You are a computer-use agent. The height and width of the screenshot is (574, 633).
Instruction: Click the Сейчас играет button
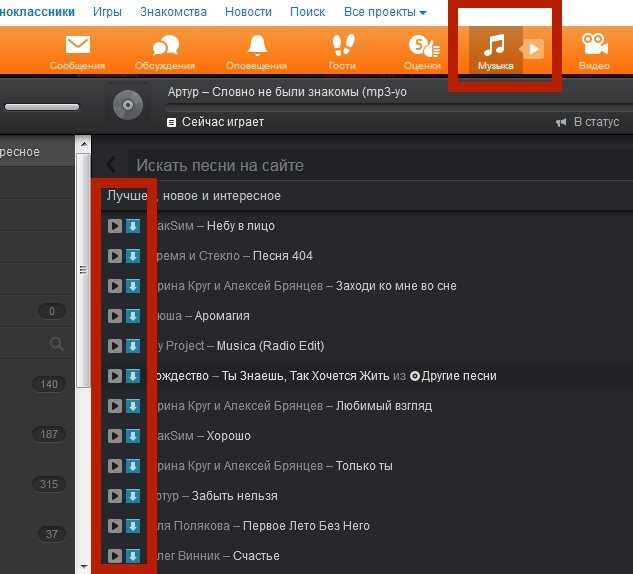coord(216,122)
